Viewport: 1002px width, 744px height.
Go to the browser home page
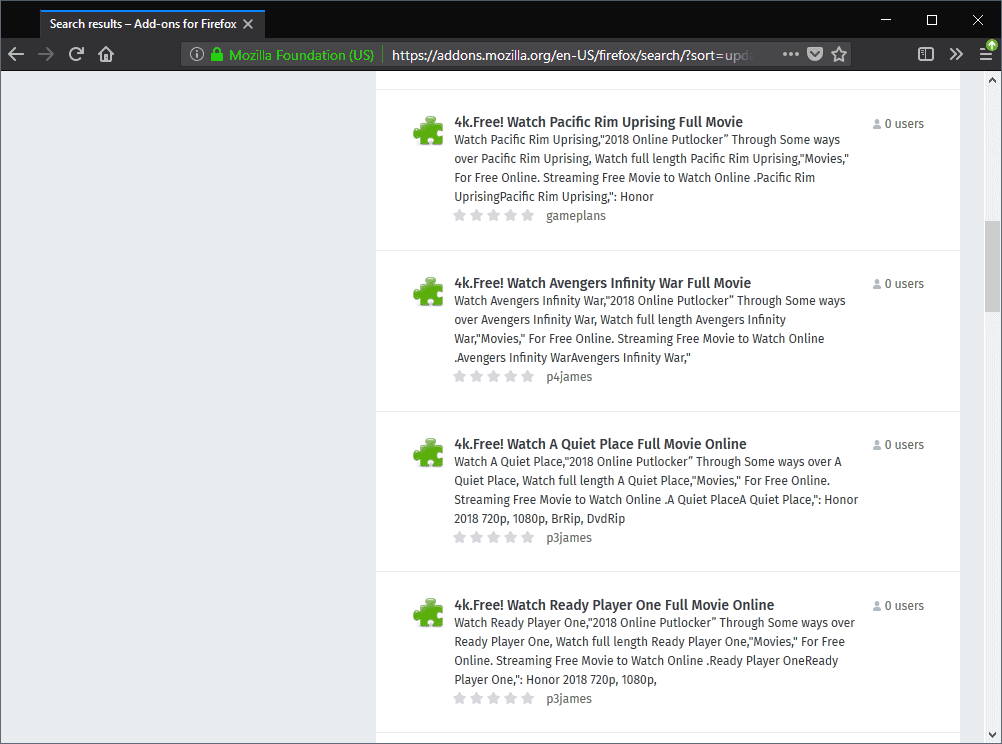(106, 54)
